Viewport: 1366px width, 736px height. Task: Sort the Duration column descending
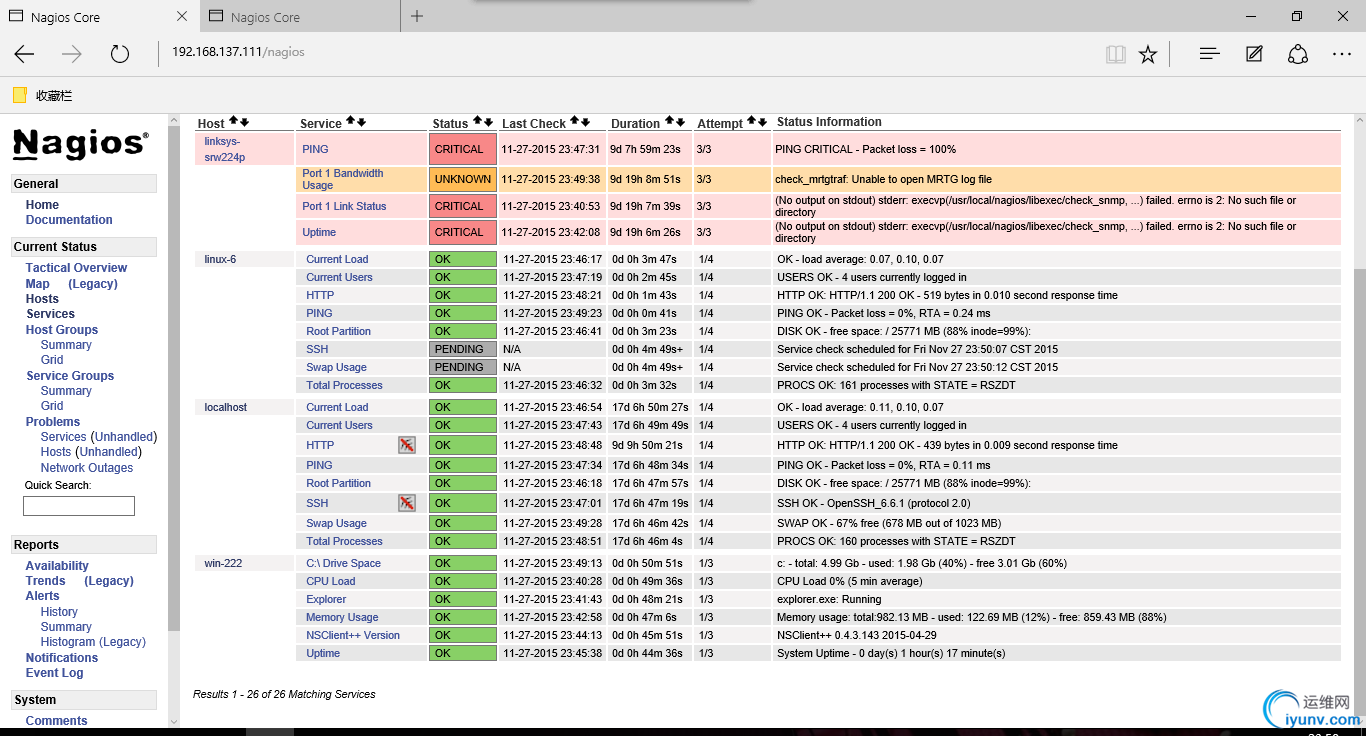tap(680, 122)
